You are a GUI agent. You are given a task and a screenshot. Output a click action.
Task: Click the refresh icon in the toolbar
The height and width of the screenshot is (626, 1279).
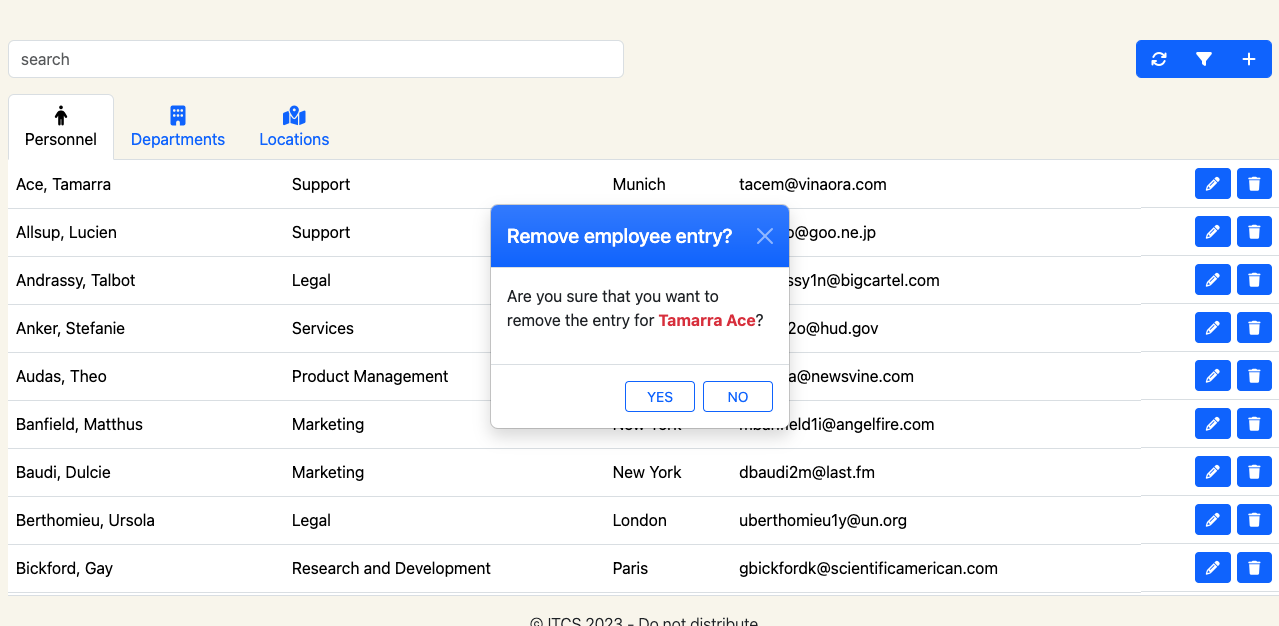coord(1159,59)
